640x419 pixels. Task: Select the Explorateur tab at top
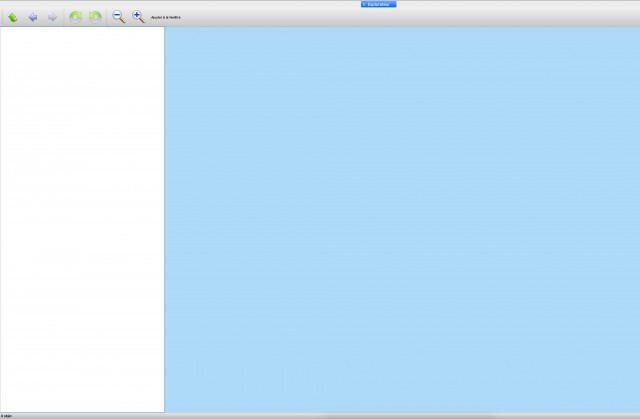point(379,4)
